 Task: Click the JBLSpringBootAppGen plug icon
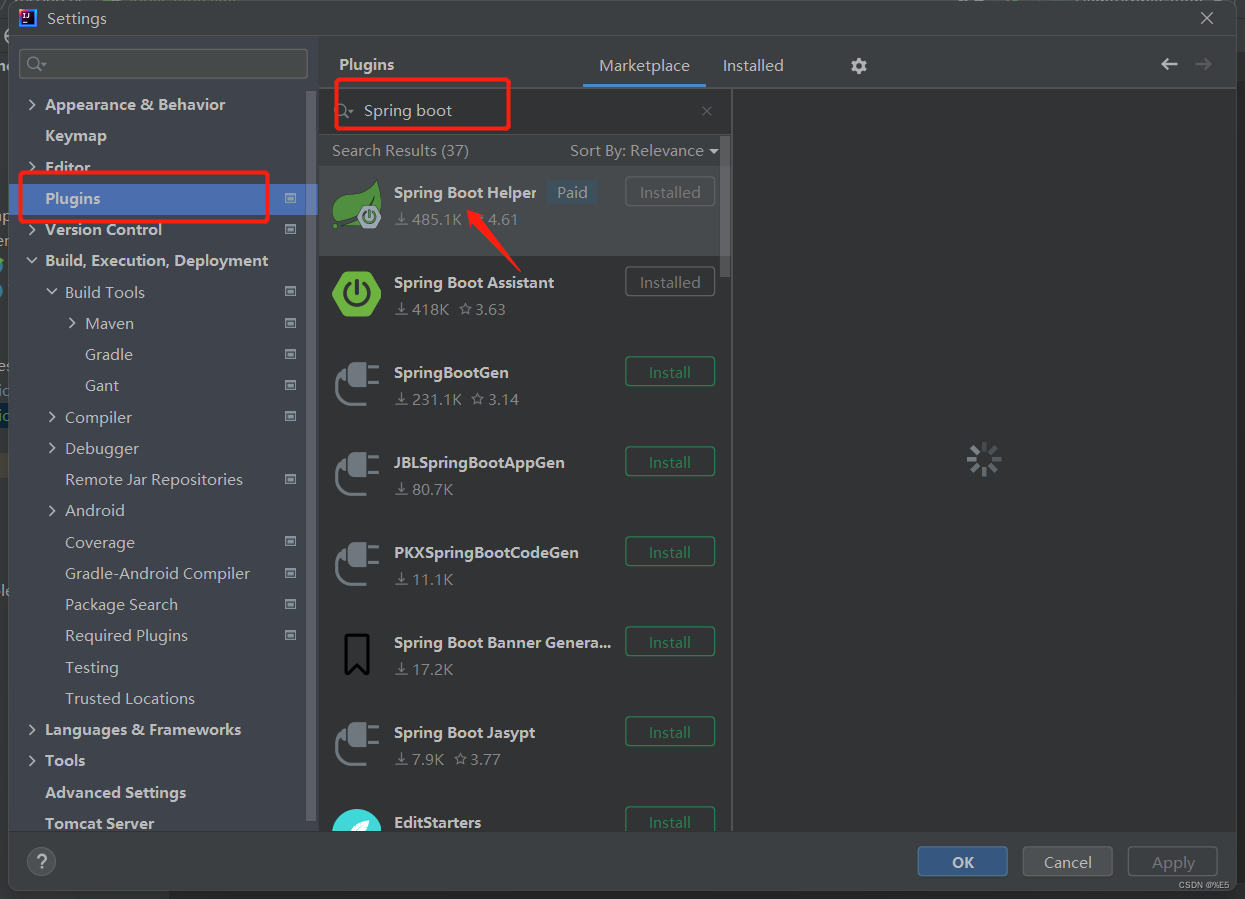[357, 474]
